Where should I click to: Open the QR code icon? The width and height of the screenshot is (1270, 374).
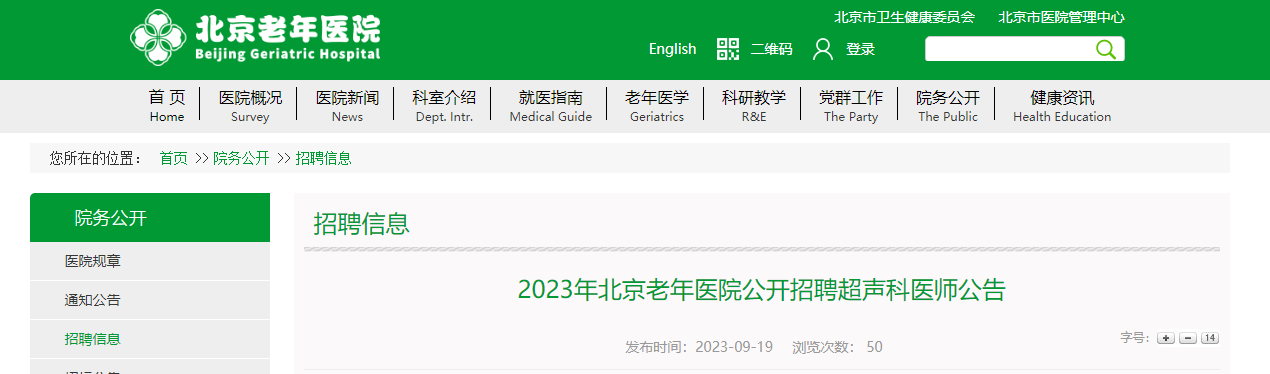coord(728,49)
